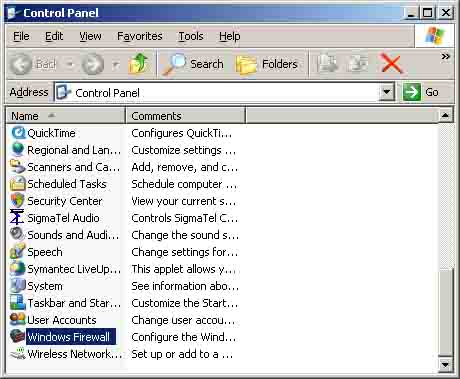
Task: Select the Sounds and Audio speaker icon
Action: tap(17, 235)
